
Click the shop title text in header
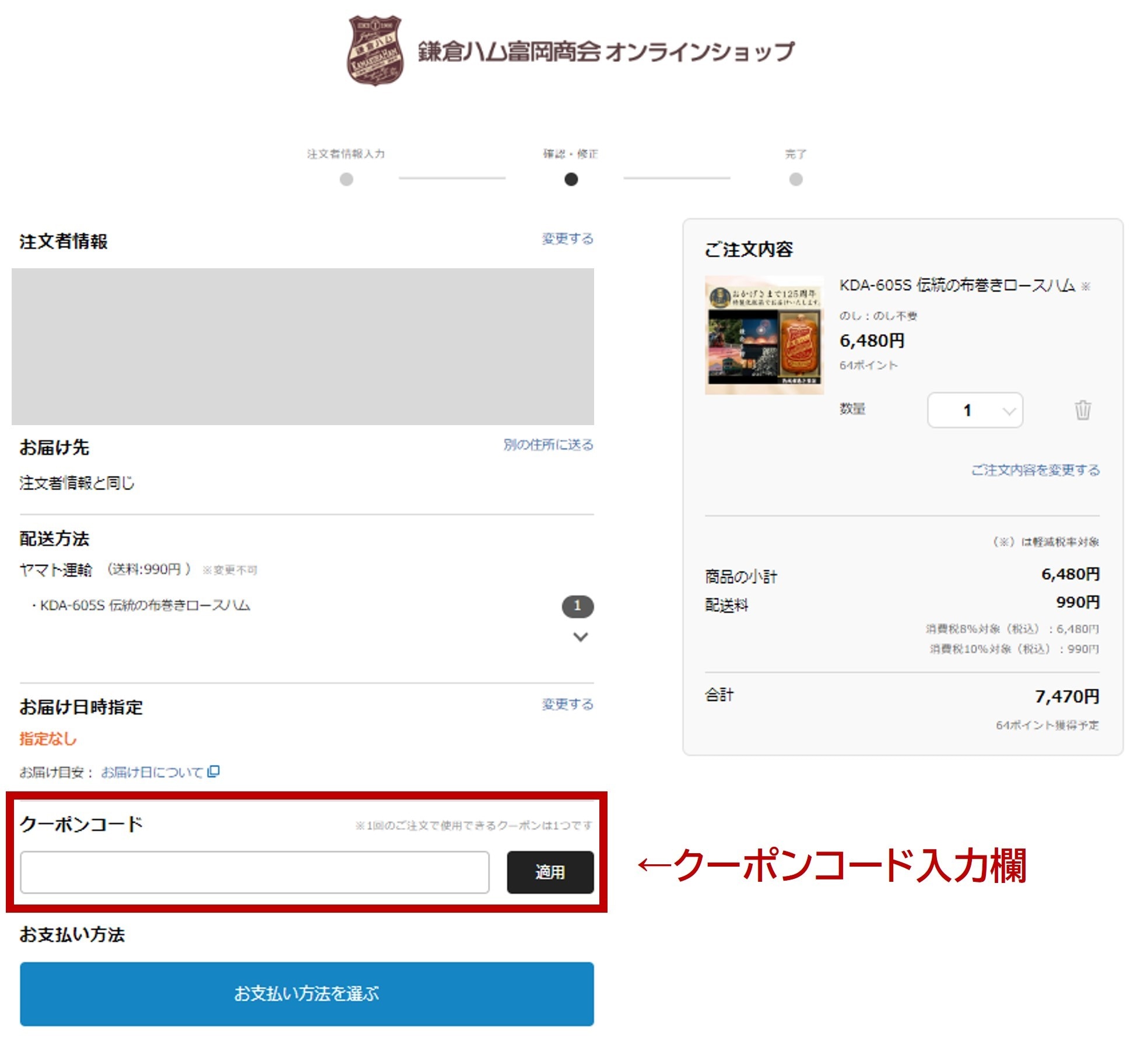tap(606, 51)
